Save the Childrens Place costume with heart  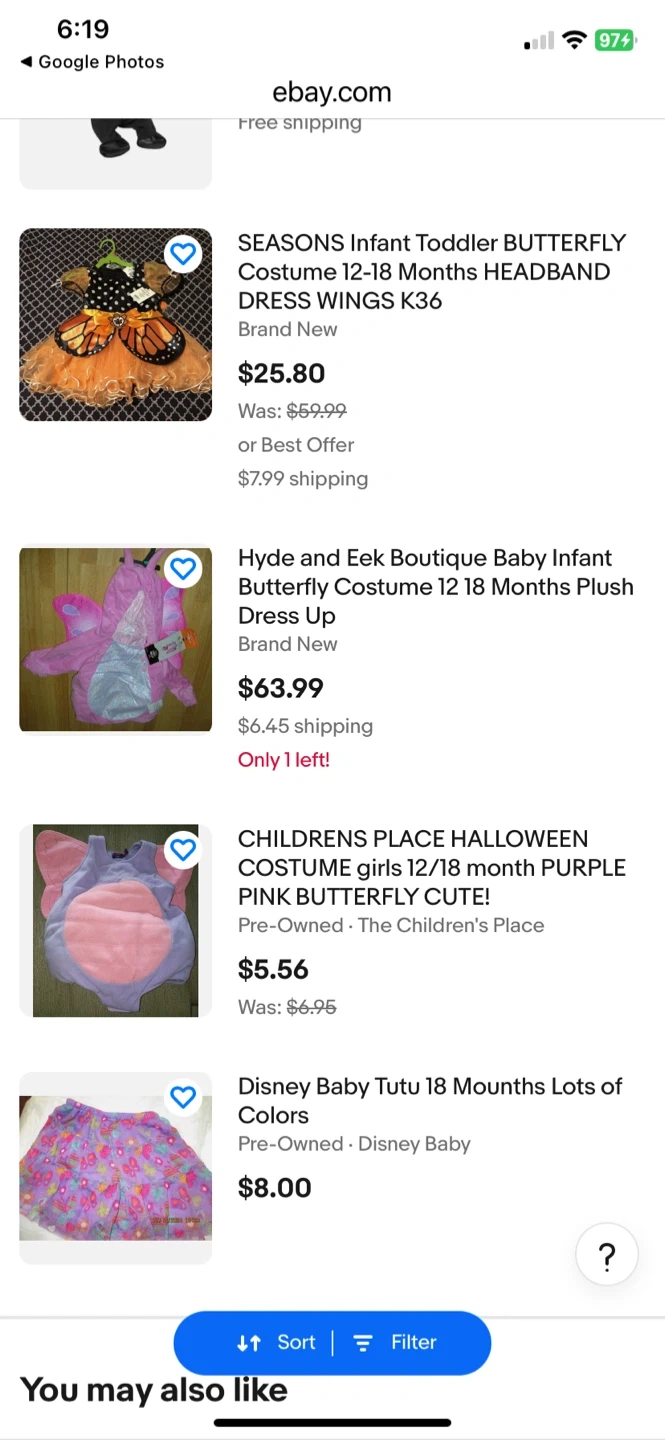tap(183, 850)
